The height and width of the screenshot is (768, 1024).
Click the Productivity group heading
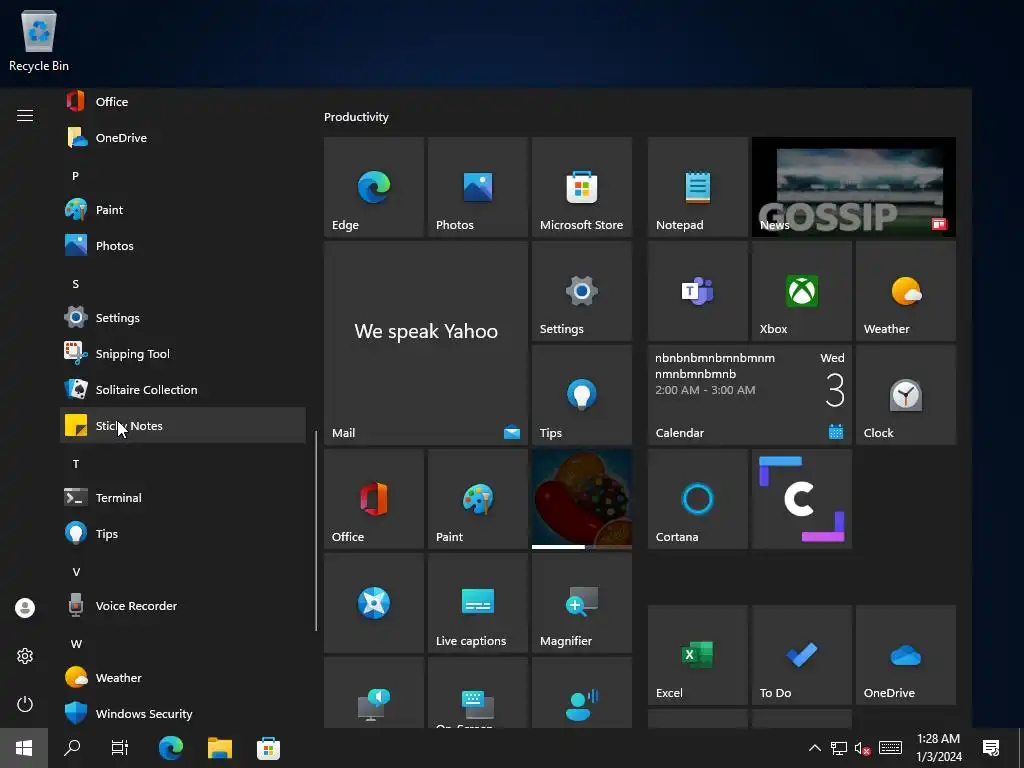356,117
